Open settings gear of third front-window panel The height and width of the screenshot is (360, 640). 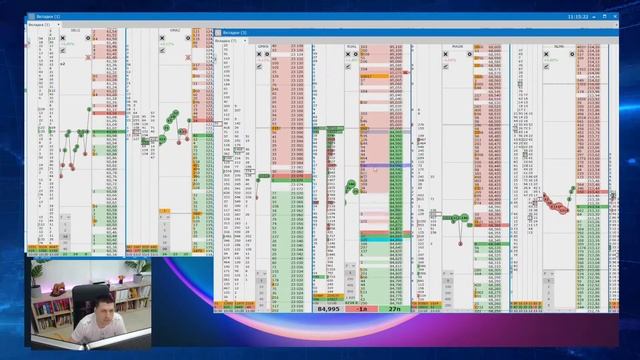[469, 54]
